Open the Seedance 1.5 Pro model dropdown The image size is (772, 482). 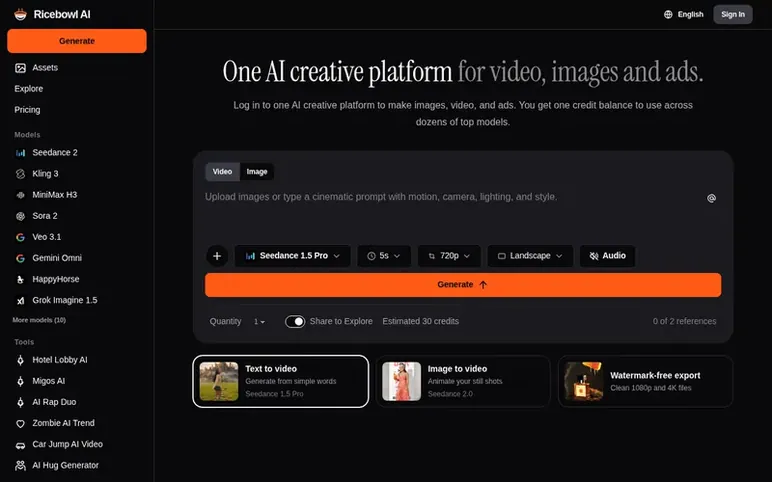click(x=292, y=256)
